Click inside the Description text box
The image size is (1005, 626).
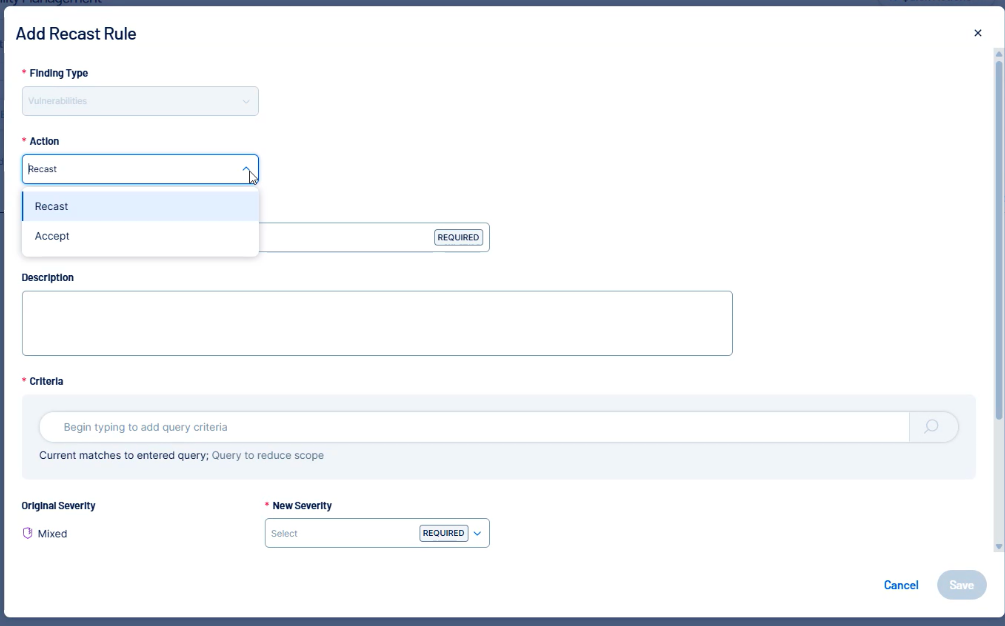tap(377, 323)
